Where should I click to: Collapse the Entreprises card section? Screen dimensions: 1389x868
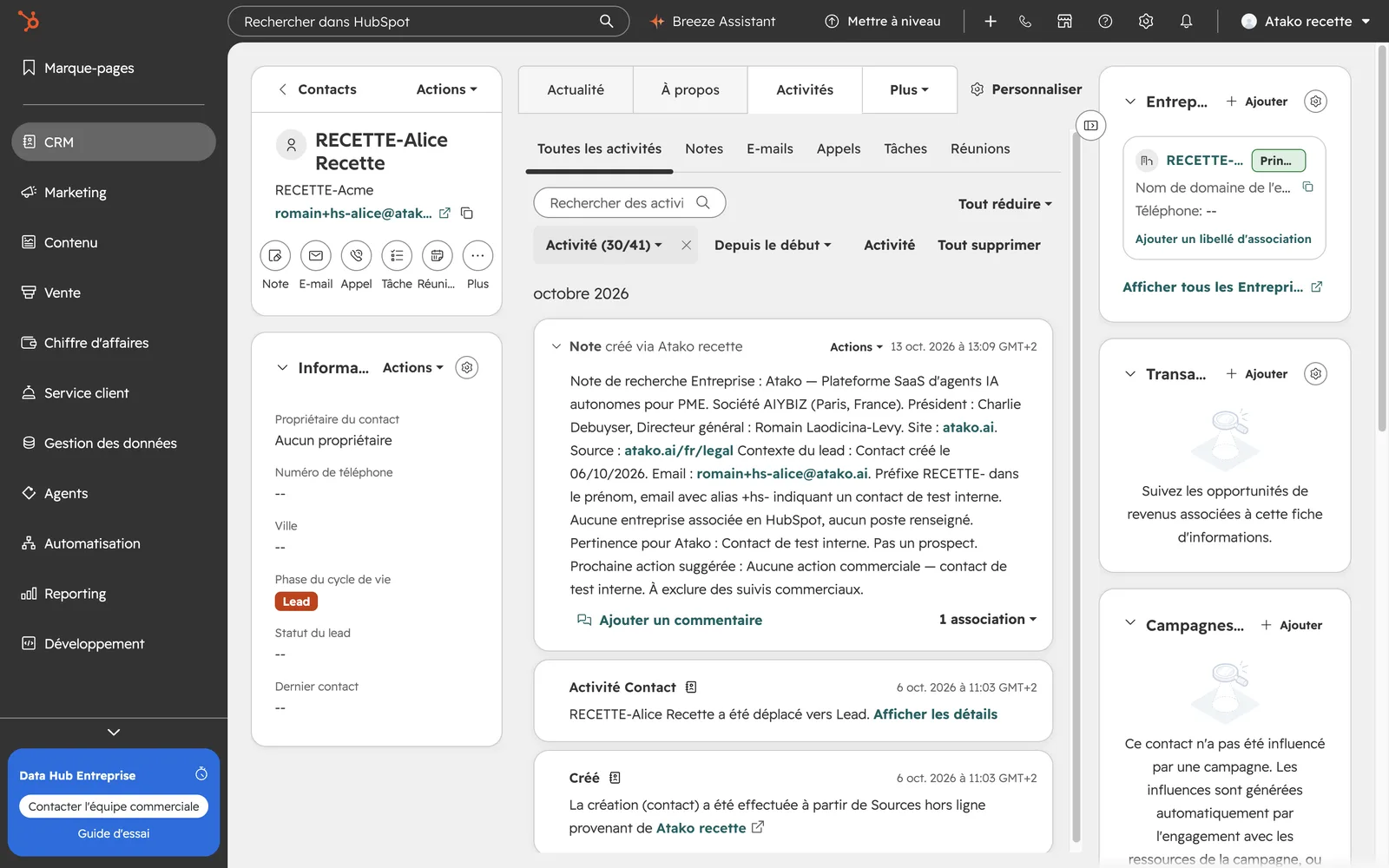coord(1130,102)
